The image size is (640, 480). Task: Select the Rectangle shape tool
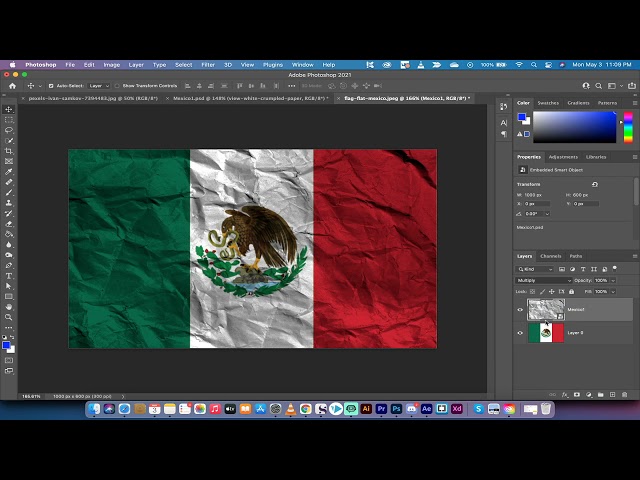coord(9,297)
